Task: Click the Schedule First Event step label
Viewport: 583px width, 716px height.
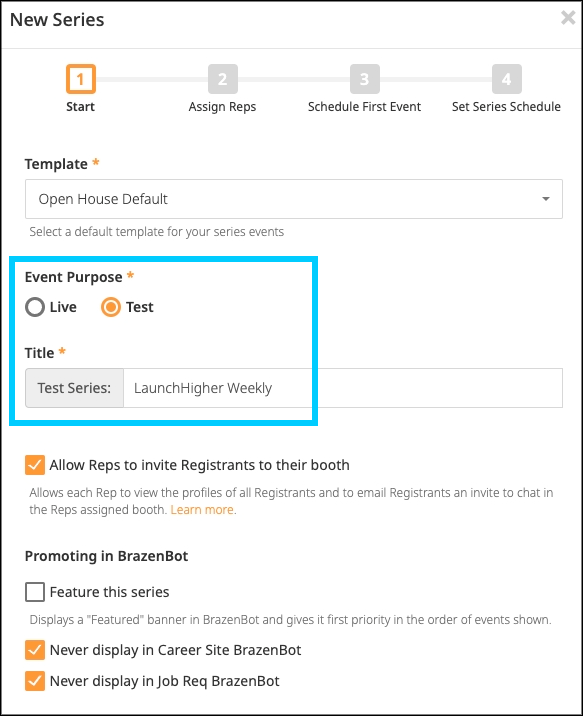Action: tap(364, 107)
